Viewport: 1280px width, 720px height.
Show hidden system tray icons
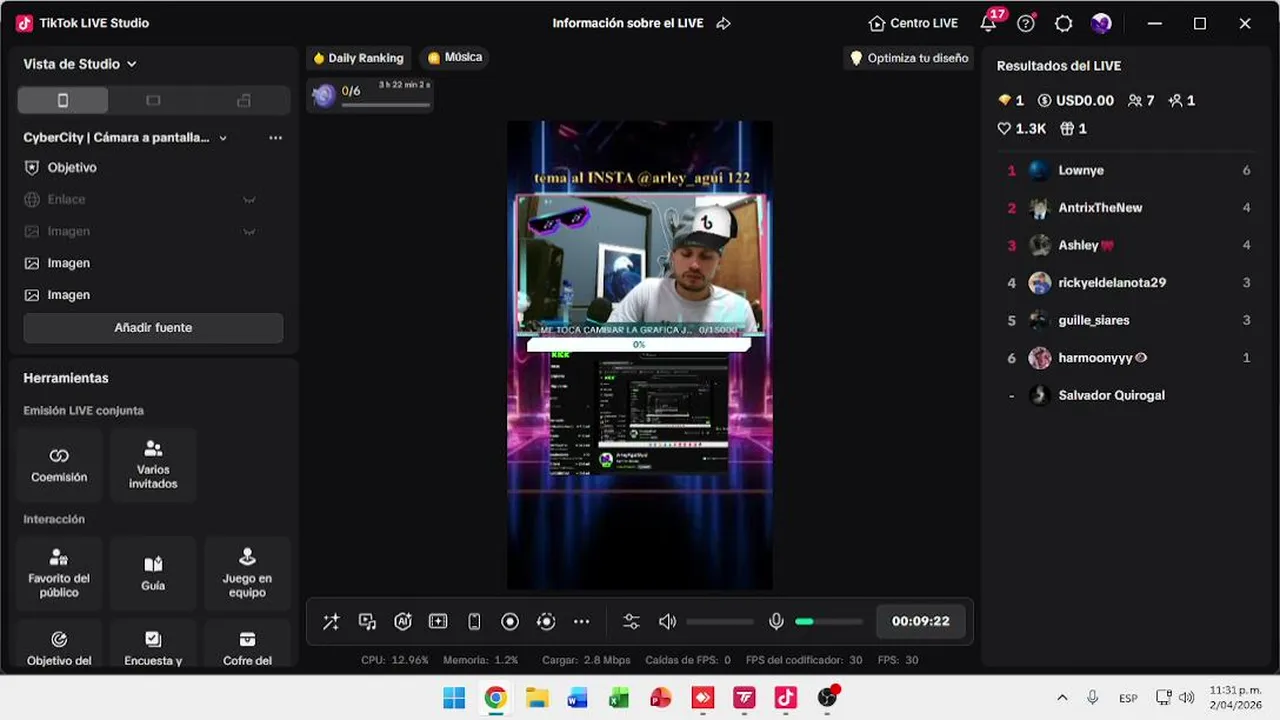(1062, 698)
